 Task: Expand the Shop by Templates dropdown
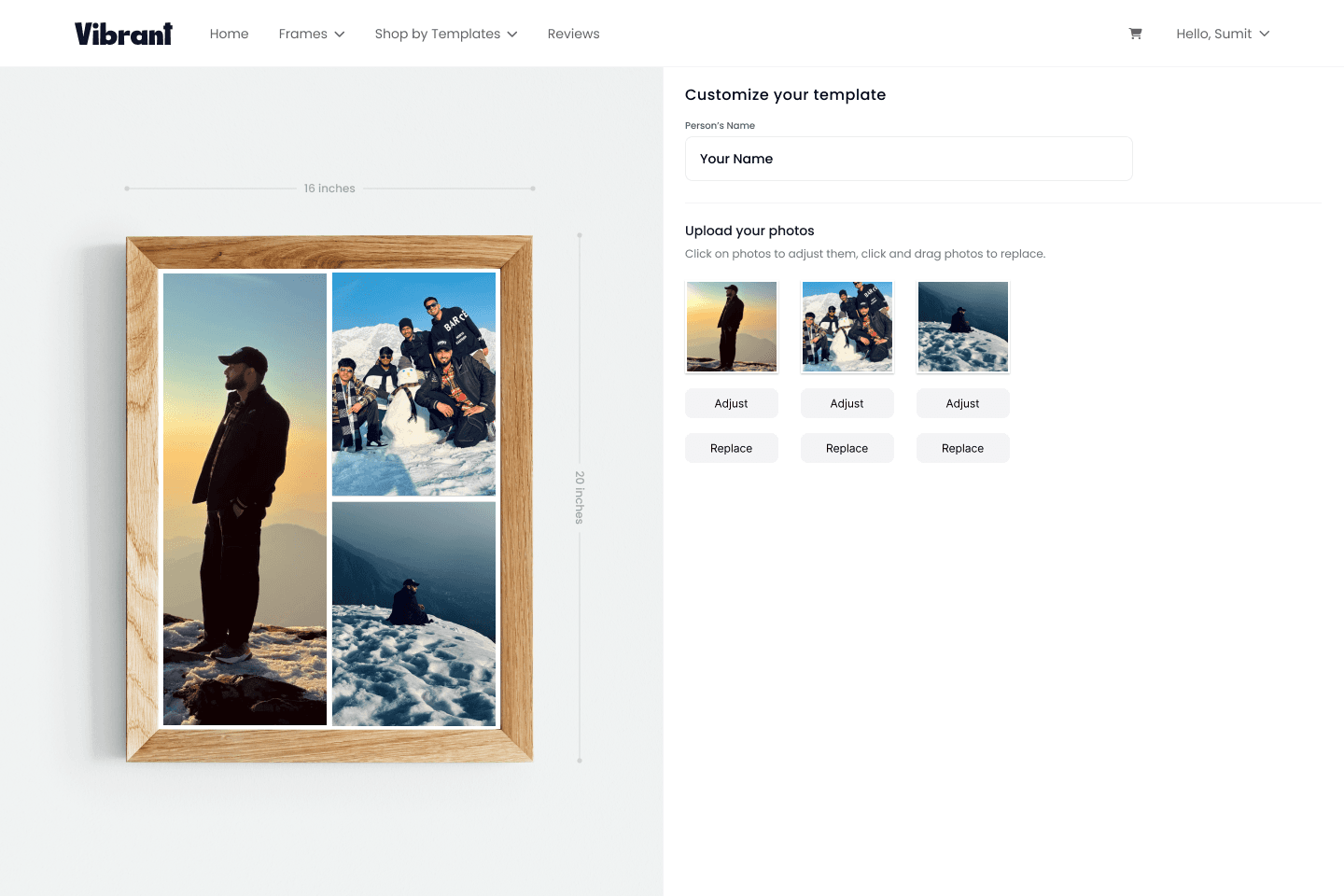pyautogui.click(x=445, y=34)
